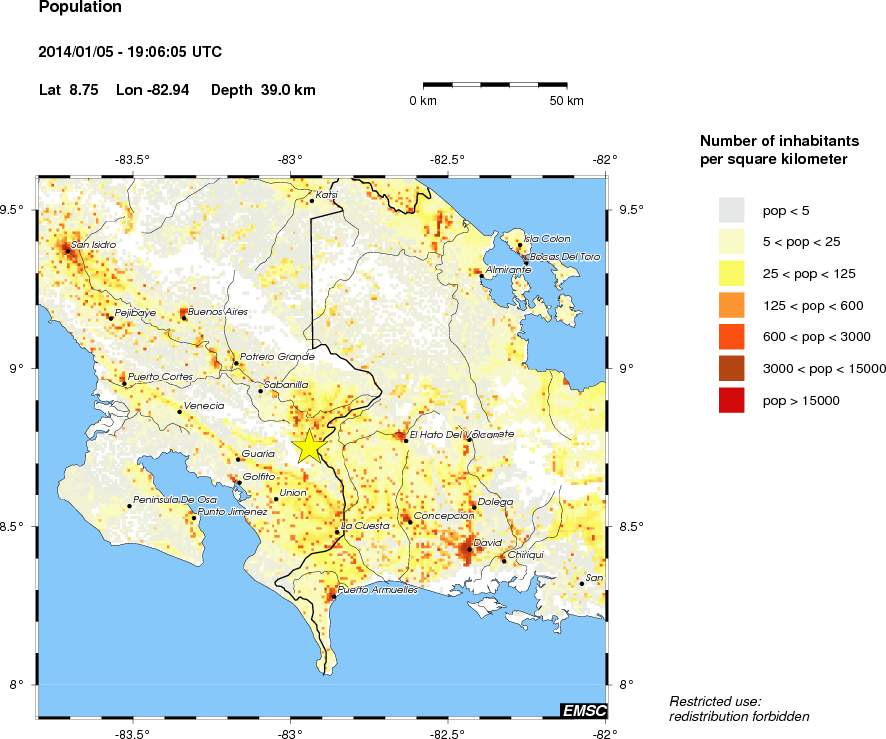Click the Concepcion city marker

click(x=409, y=521)
